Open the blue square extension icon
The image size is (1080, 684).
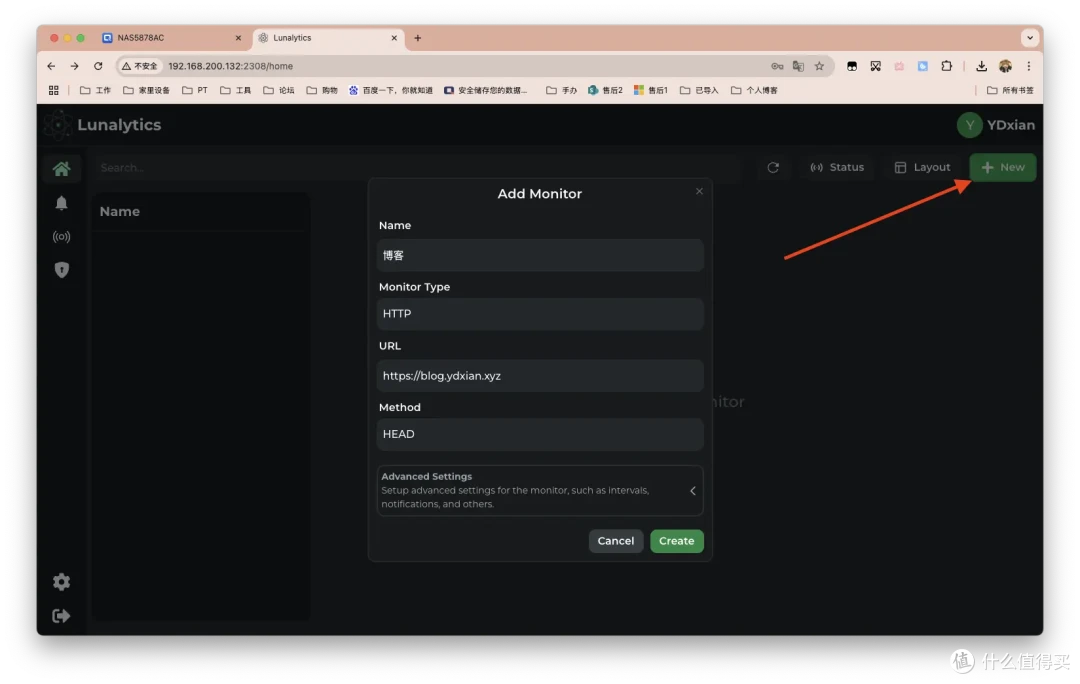coord(922,66)
